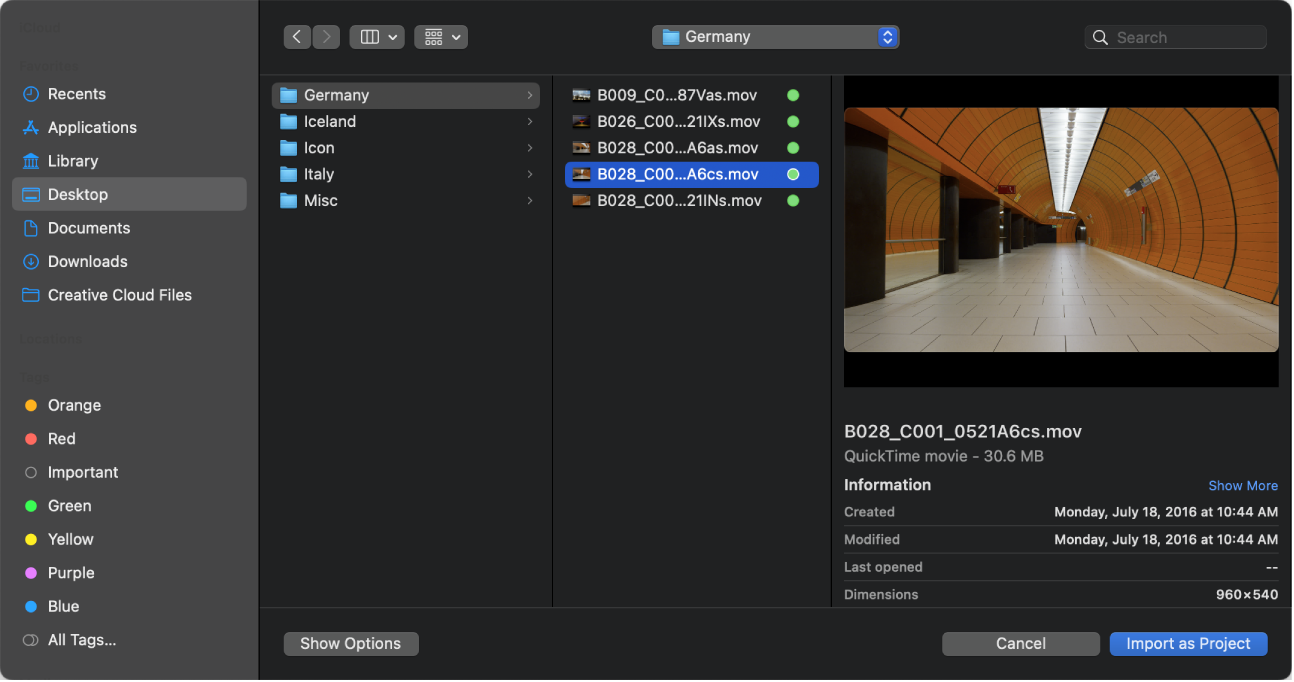Open the Recents sidebar shortcut
Viewport: 1294px width, 682px height.
(75, 93)
